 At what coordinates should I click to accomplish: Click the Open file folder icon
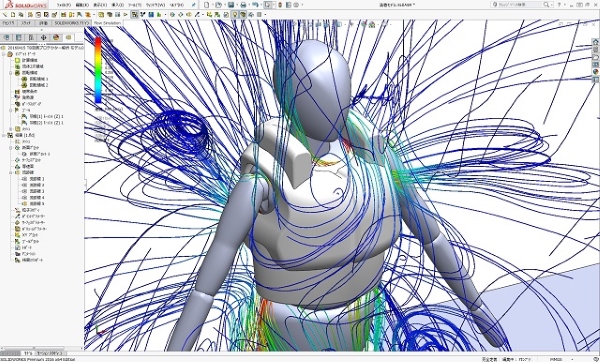(218, 5)
